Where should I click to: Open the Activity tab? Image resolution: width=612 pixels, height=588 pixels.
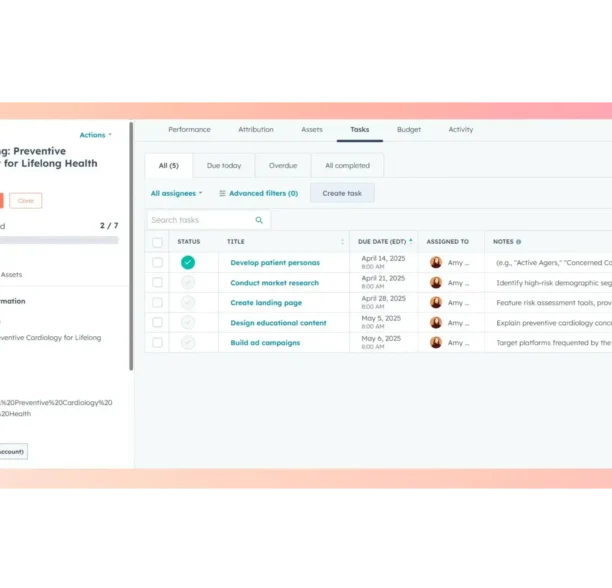(x=461, y=130)
